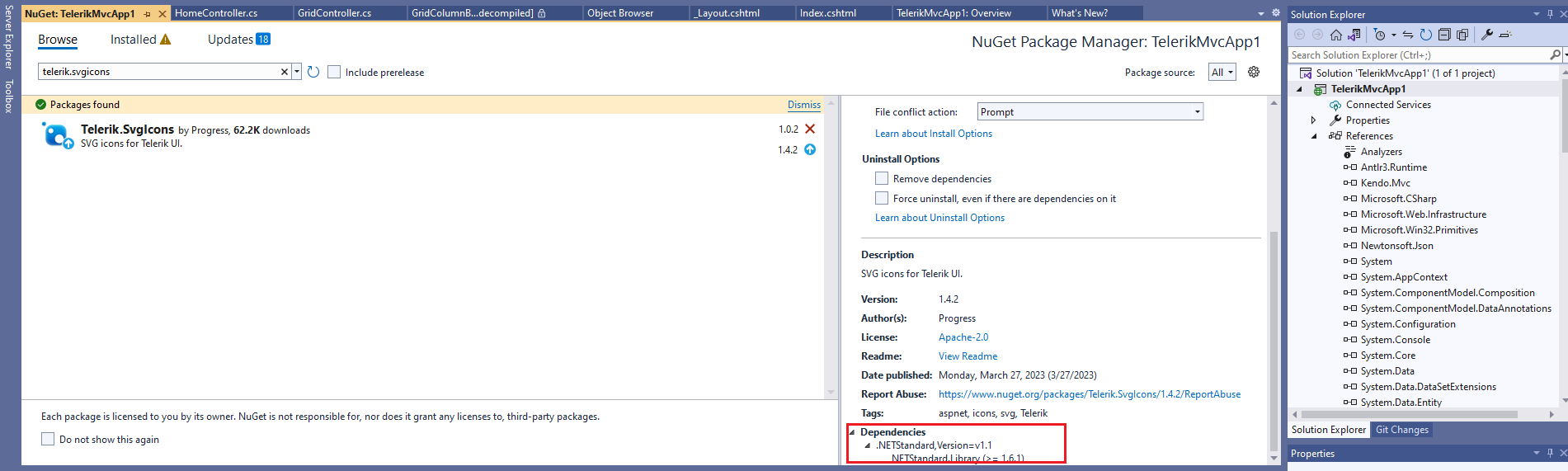1568x471 pixels.
Task: Check the Remove dependencies option
Action: point(882,178)
